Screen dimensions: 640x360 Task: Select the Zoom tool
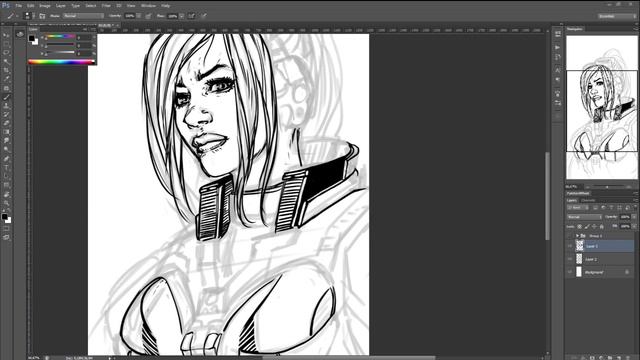(x=6, y=203)
